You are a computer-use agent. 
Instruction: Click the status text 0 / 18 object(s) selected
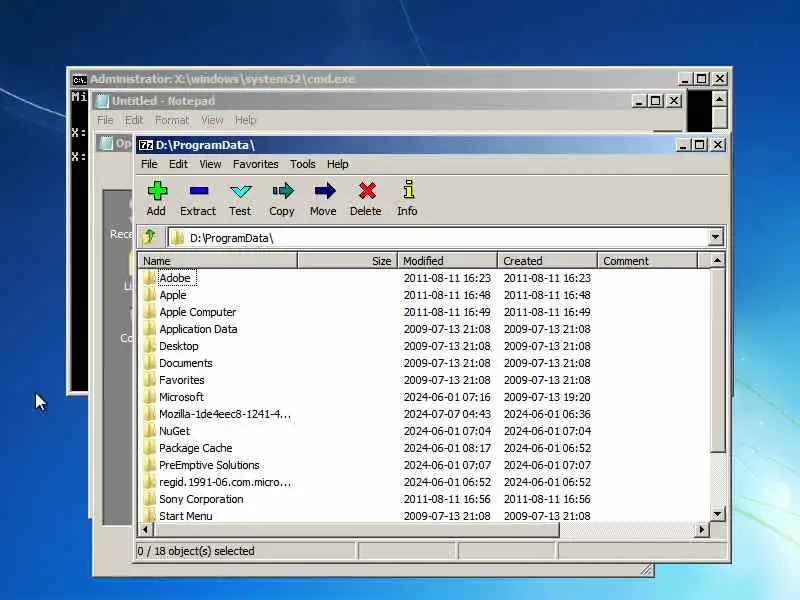click(196, 551)
